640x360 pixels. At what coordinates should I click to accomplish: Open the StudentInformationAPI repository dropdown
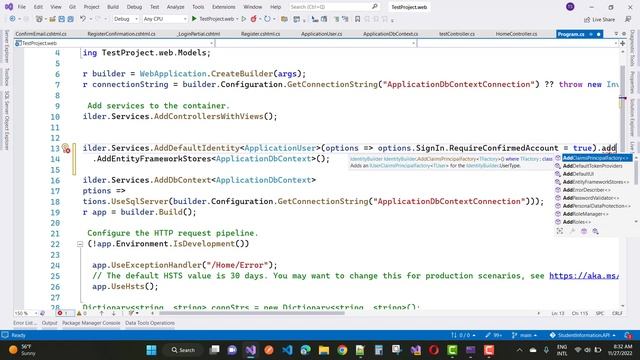[x=583, y=335]
